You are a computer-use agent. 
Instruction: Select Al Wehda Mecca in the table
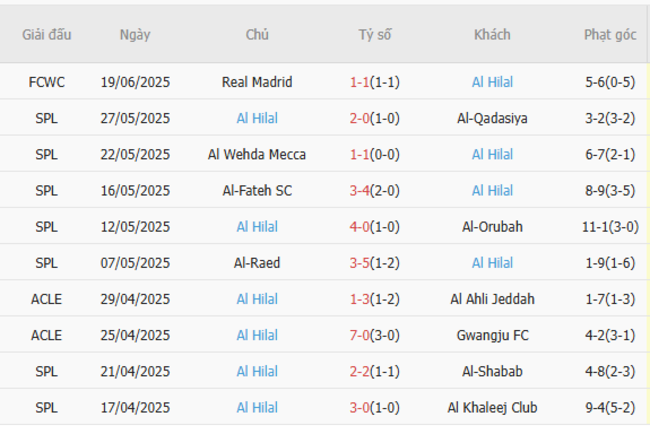coord(257,154)
